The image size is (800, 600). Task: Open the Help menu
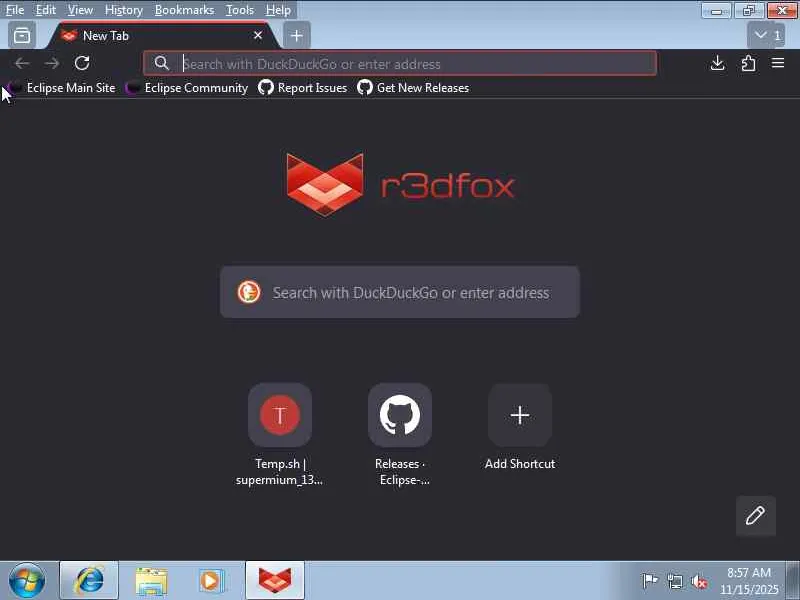click(278, 10)
